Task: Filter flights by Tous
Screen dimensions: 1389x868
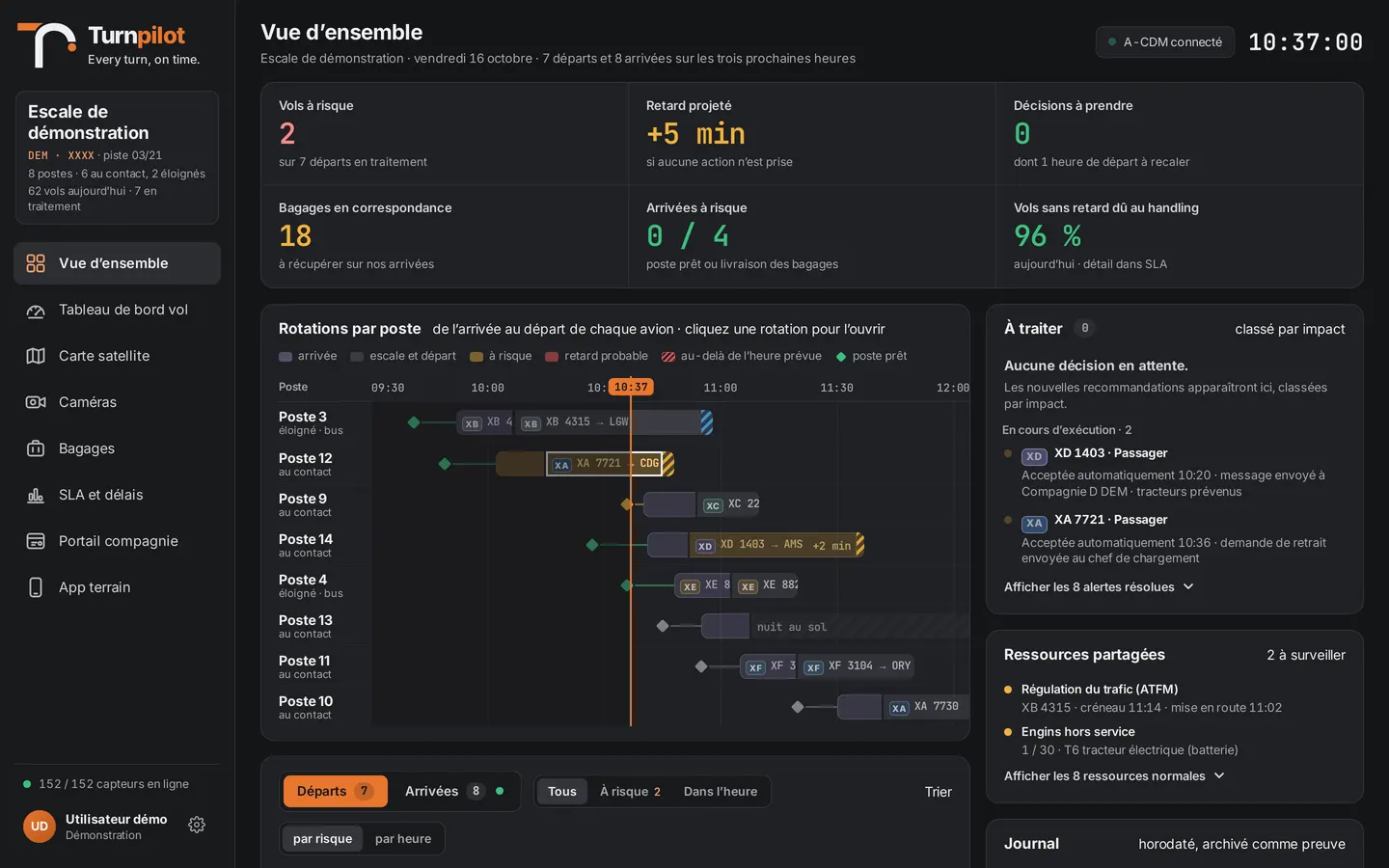Action: [562, 791]
